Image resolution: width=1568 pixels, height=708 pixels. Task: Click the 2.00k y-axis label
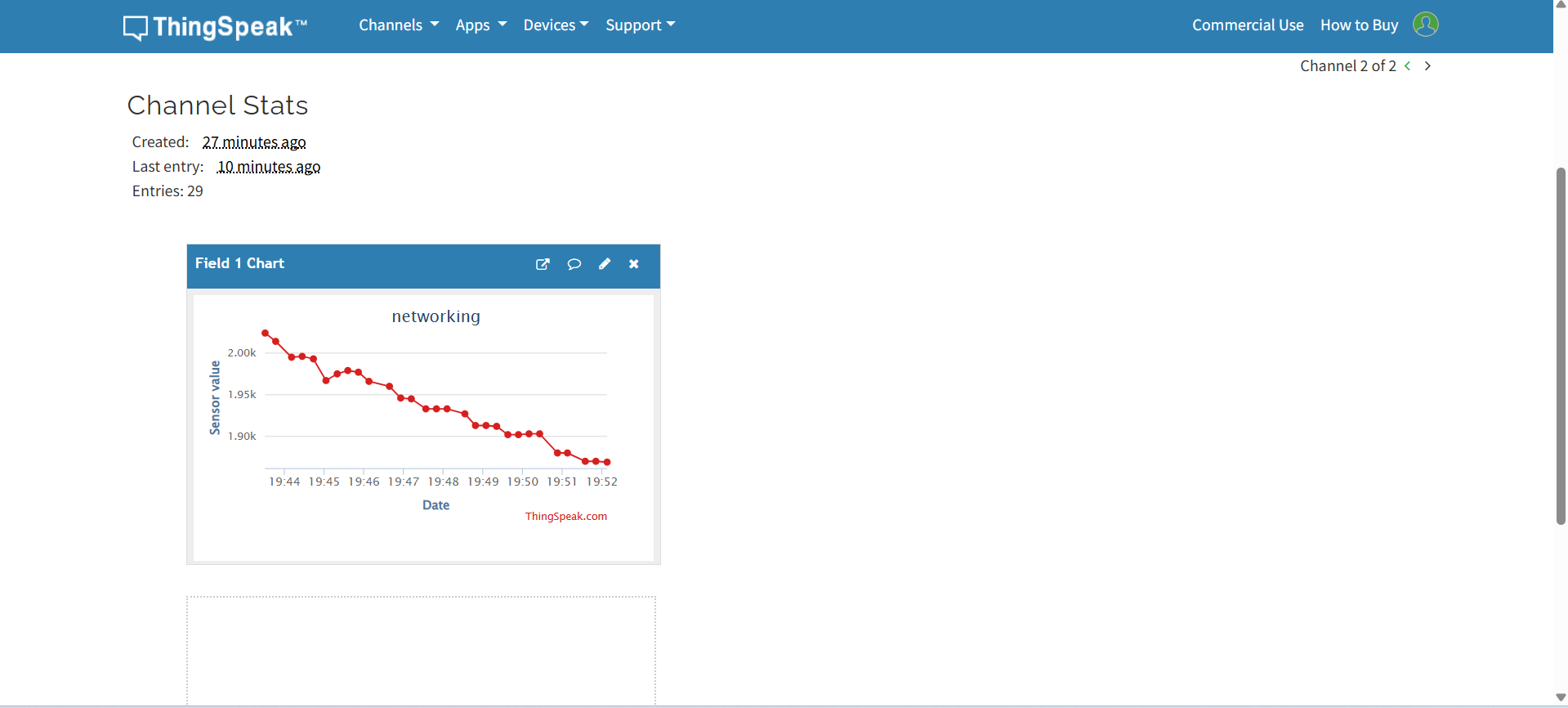pos(242,353)
